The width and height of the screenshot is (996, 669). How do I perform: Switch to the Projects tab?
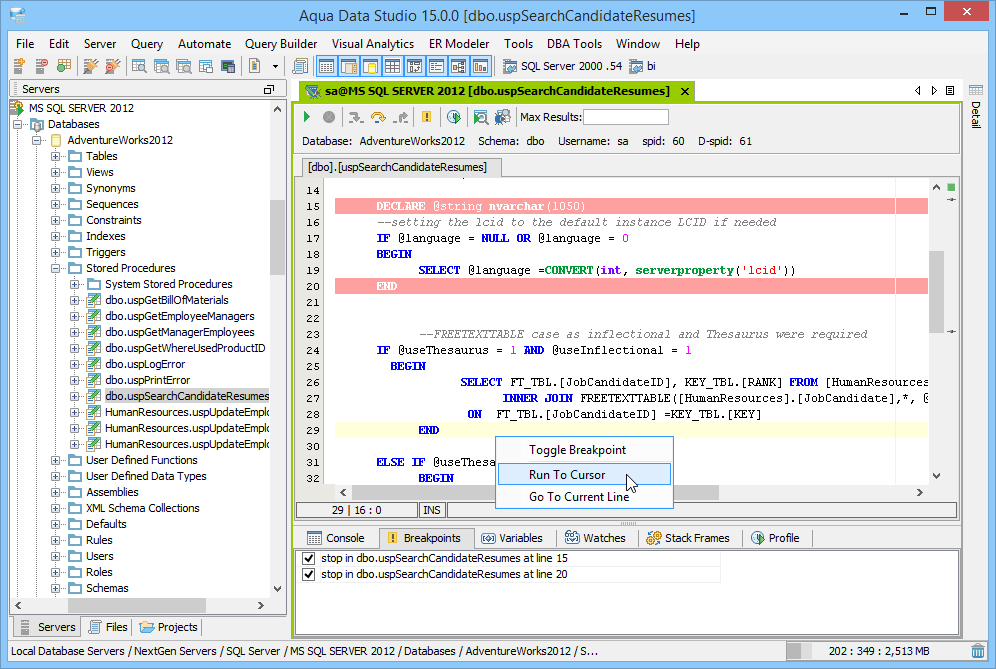click(x=169, y=627)
